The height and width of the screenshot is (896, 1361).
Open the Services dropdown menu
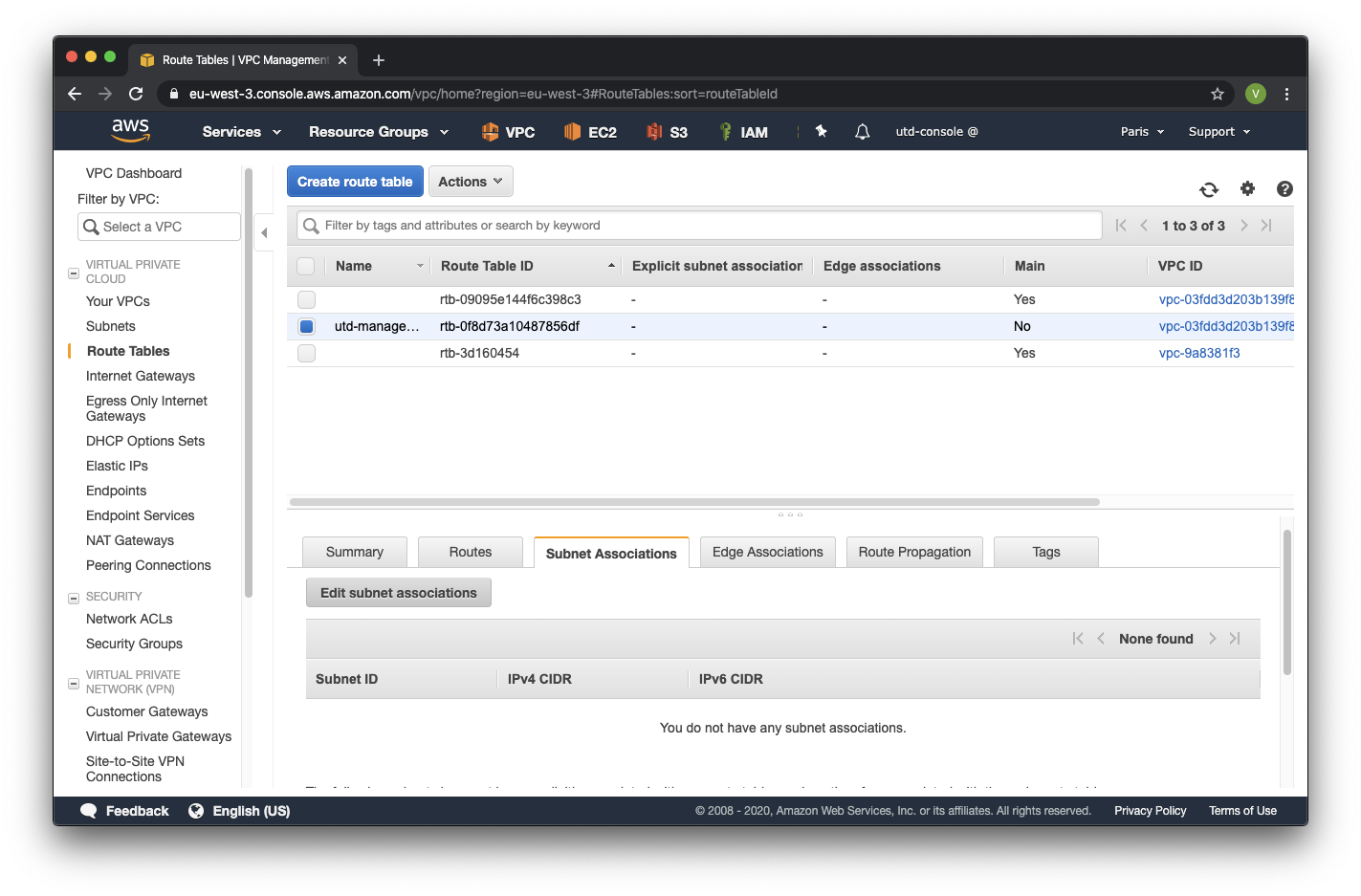pyautogui.click(x=242, y=132)
